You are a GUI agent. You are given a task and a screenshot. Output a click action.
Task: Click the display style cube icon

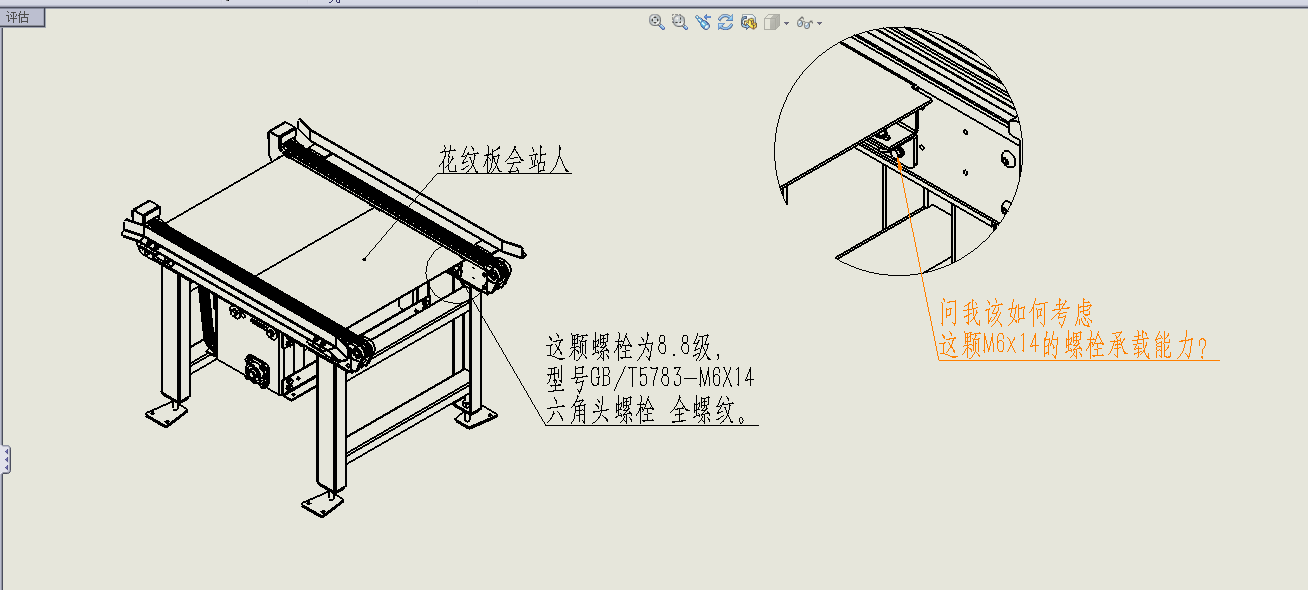pos(771,22)
